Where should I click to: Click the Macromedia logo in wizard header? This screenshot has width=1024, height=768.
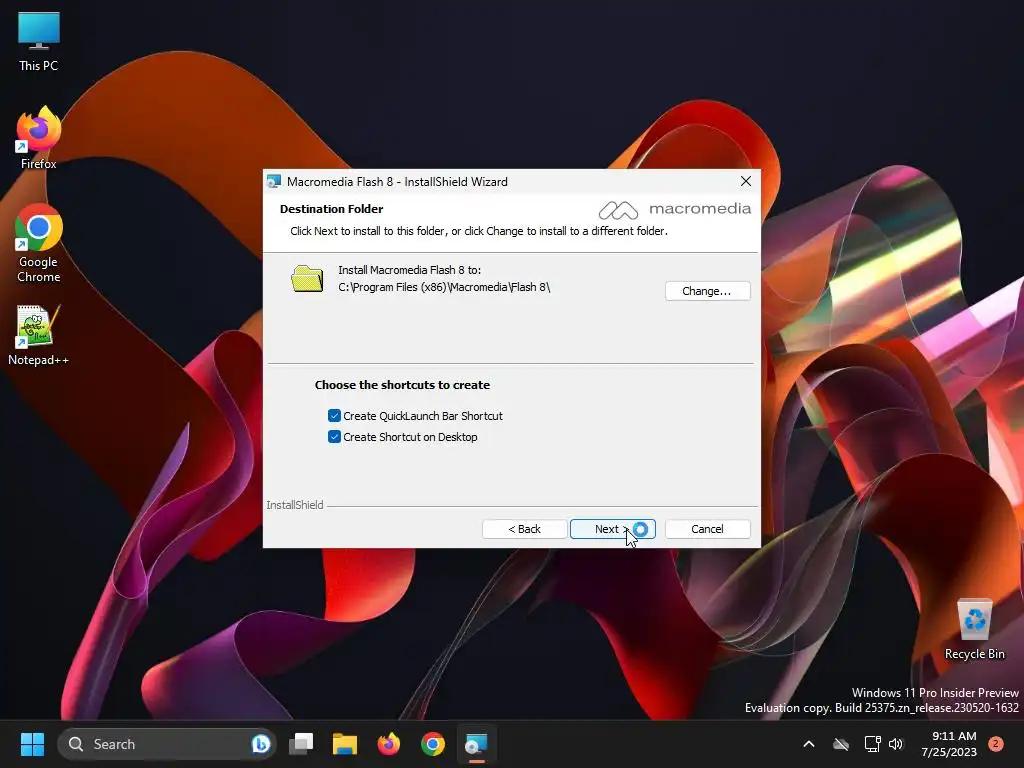675,210
